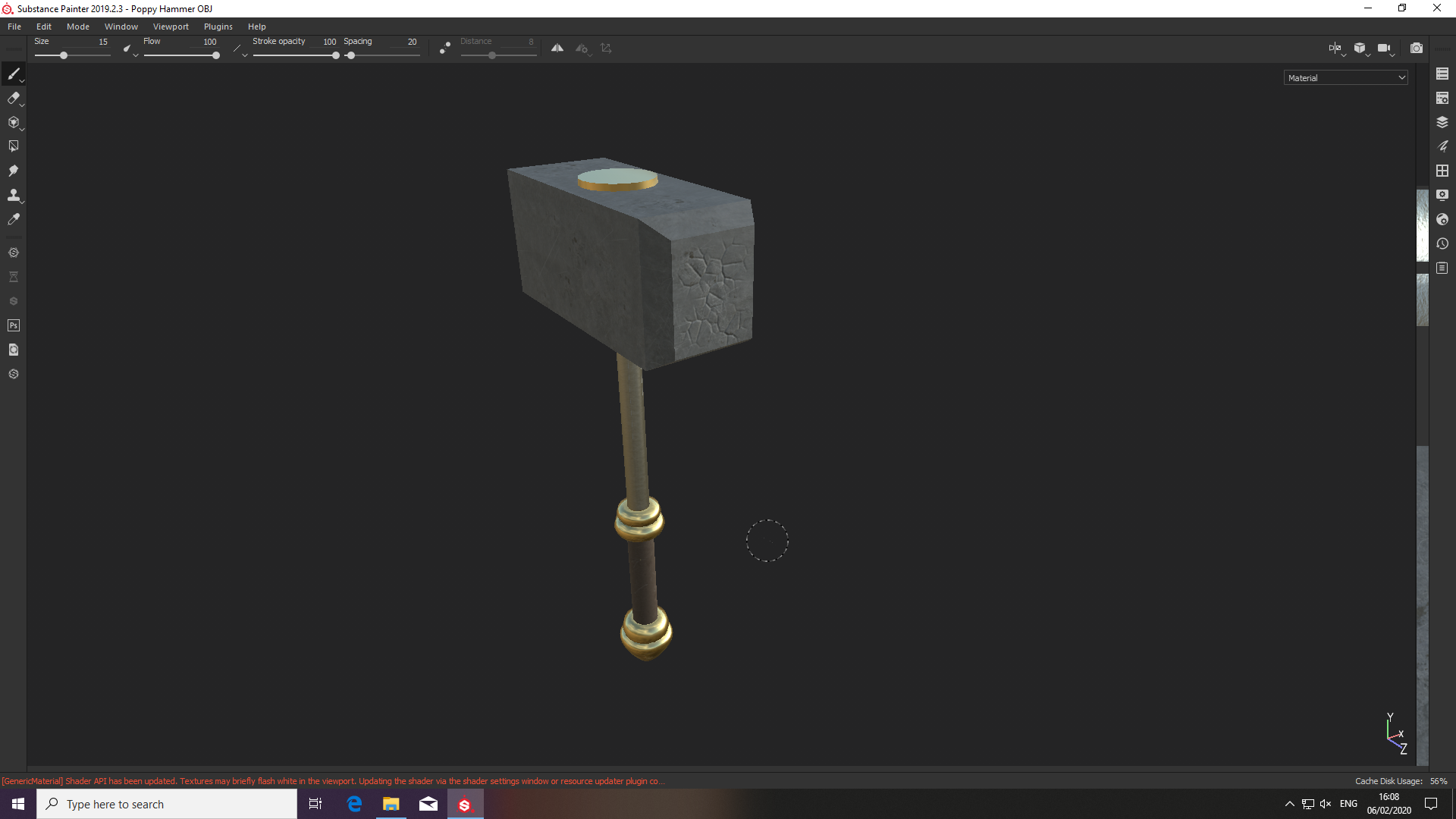Open the Plugins menu

[218, 27]
